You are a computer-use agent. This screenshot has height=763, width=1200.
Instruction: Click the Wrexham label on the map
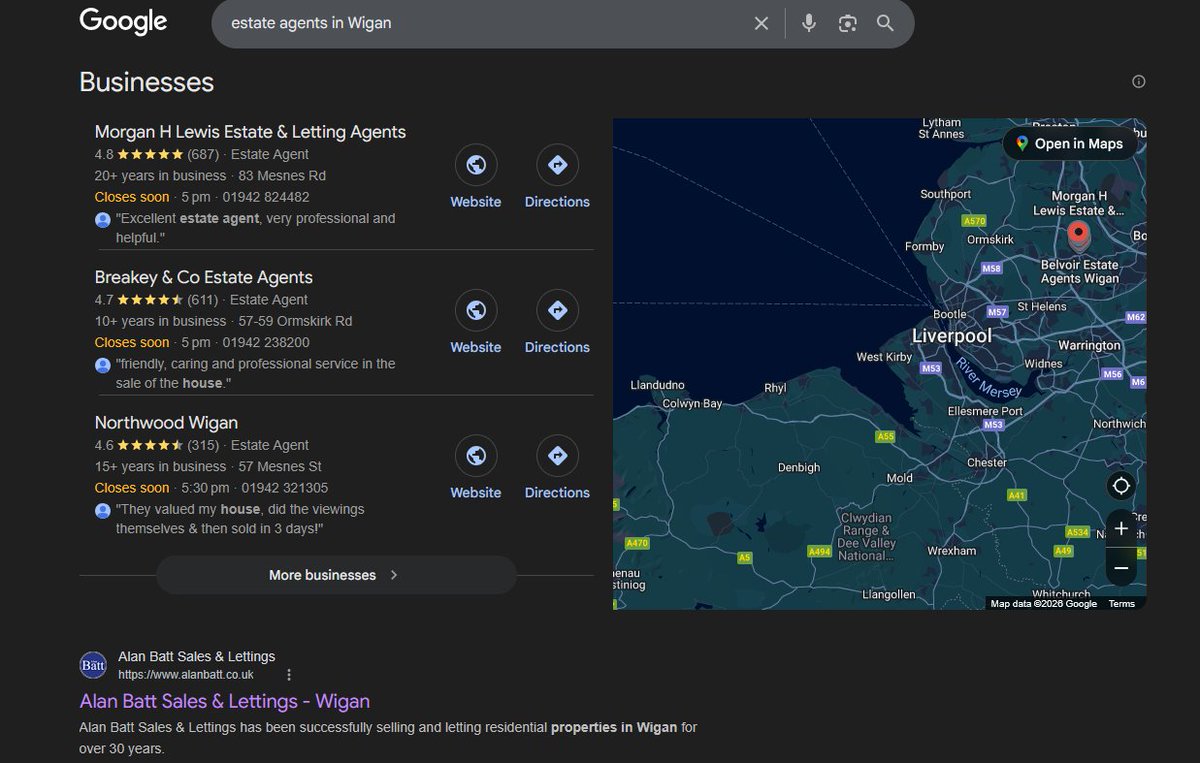click(x=951, y=551)
